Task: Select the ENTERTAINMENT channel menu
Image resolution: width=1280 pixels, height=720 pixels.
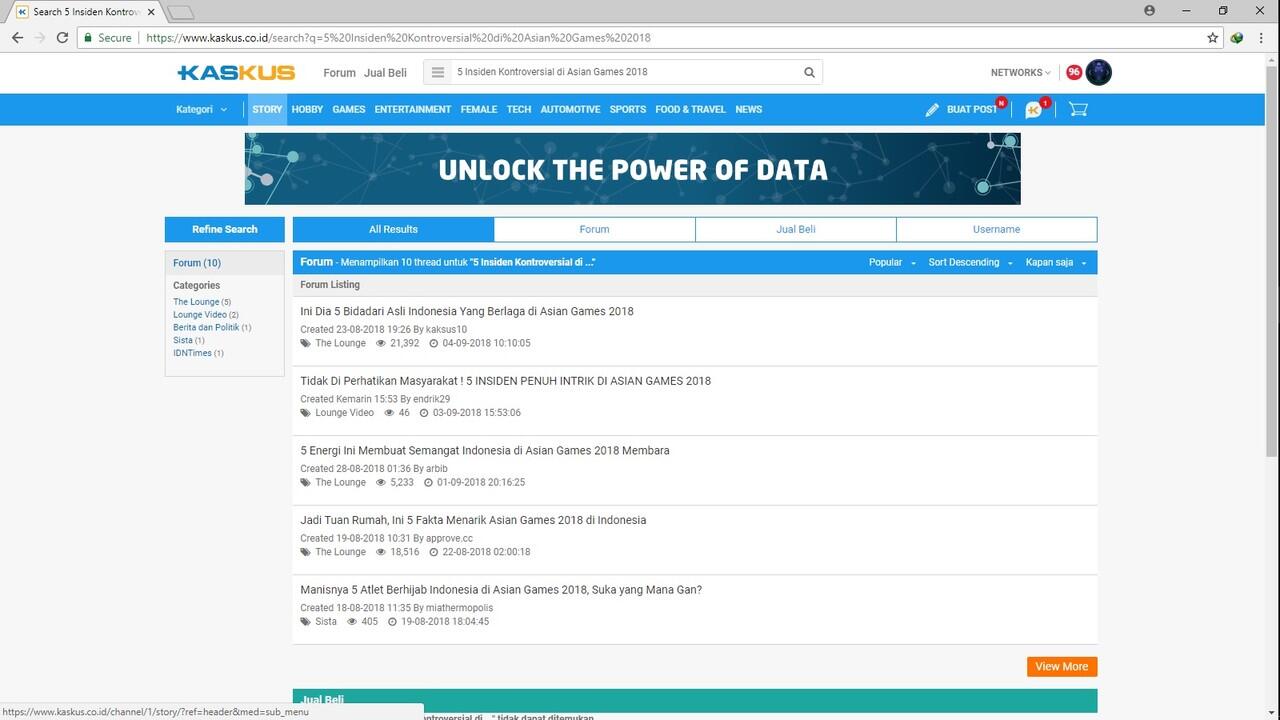Action: pos(413,109)
